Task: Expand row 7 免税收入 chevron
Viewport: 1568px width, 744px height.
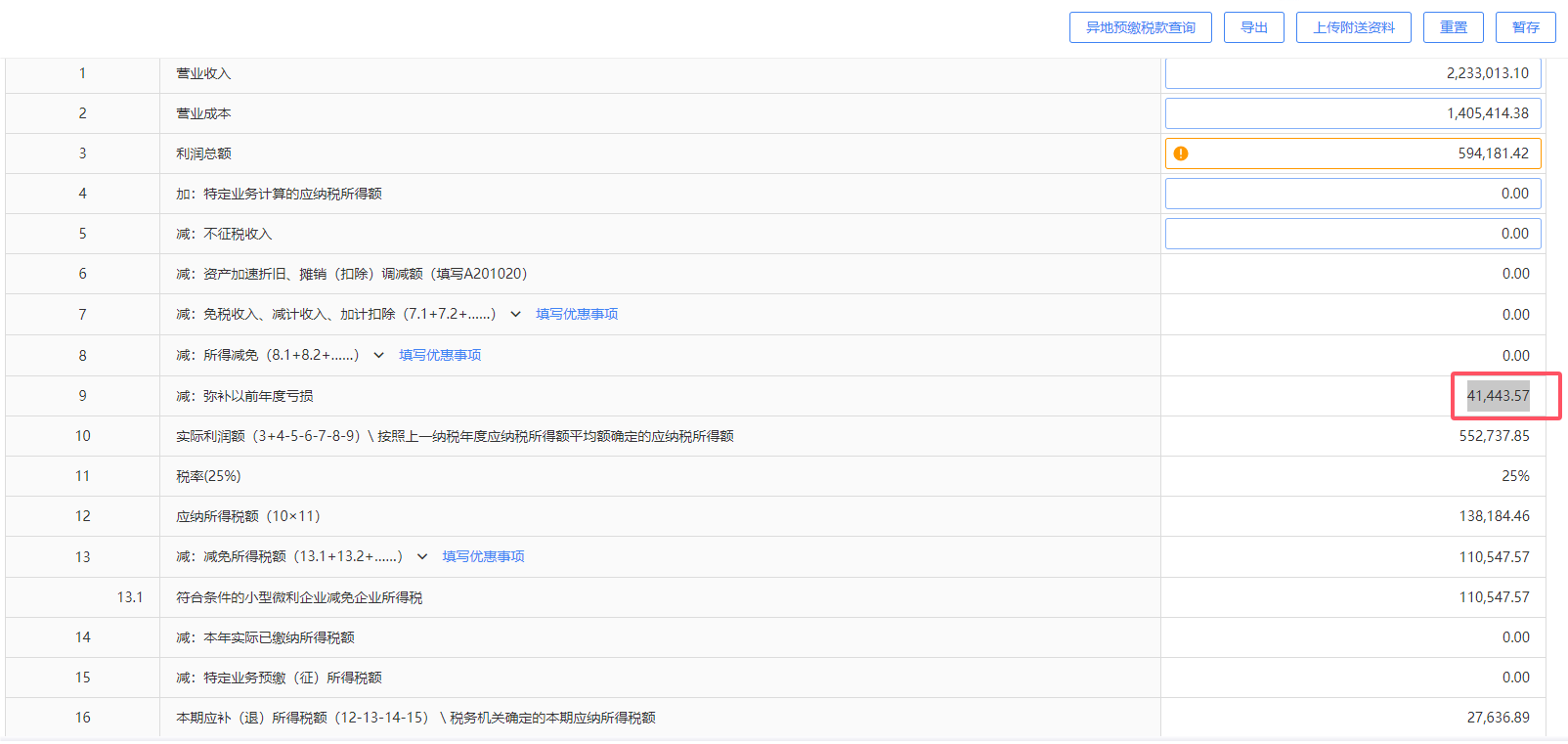Action: 515,314
